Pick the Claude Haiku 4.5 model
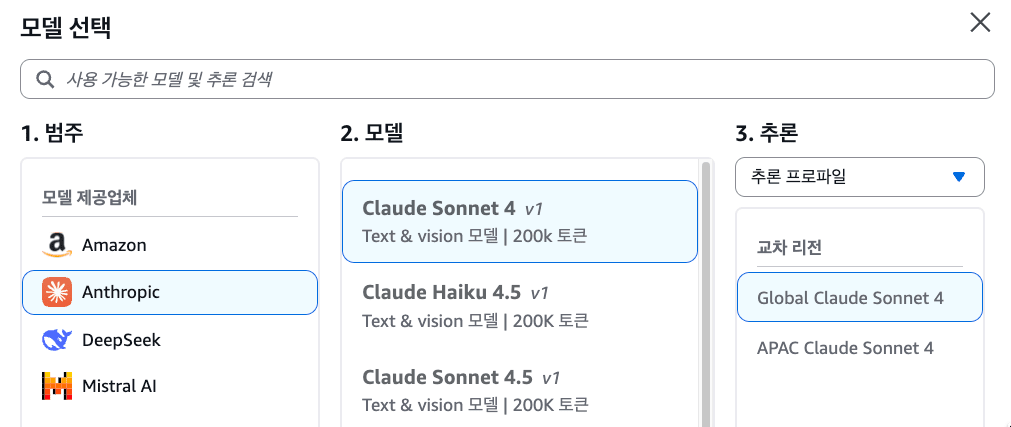Image resolution: width=1011 pixels, height=427 pixels. tap(519, 306)
